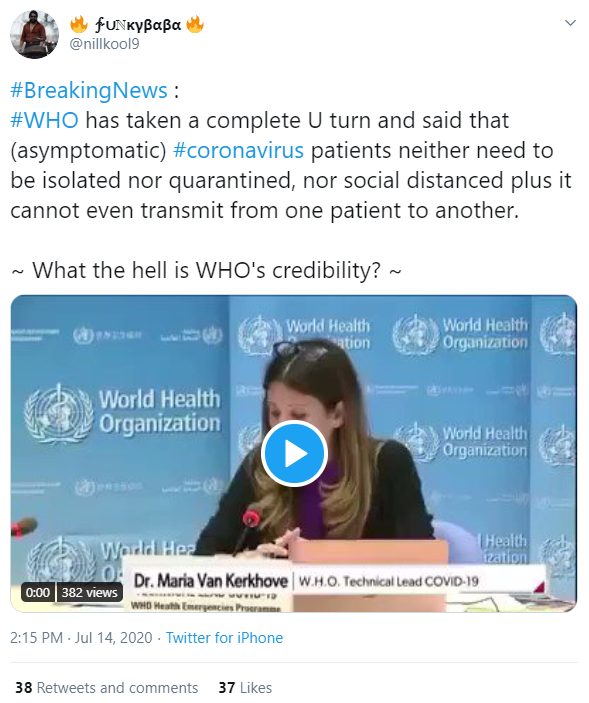Click the W.H.O. Technical Lead COVID-19 caption
This screenshot has width=589, height=703.
(x=389, y=581)
